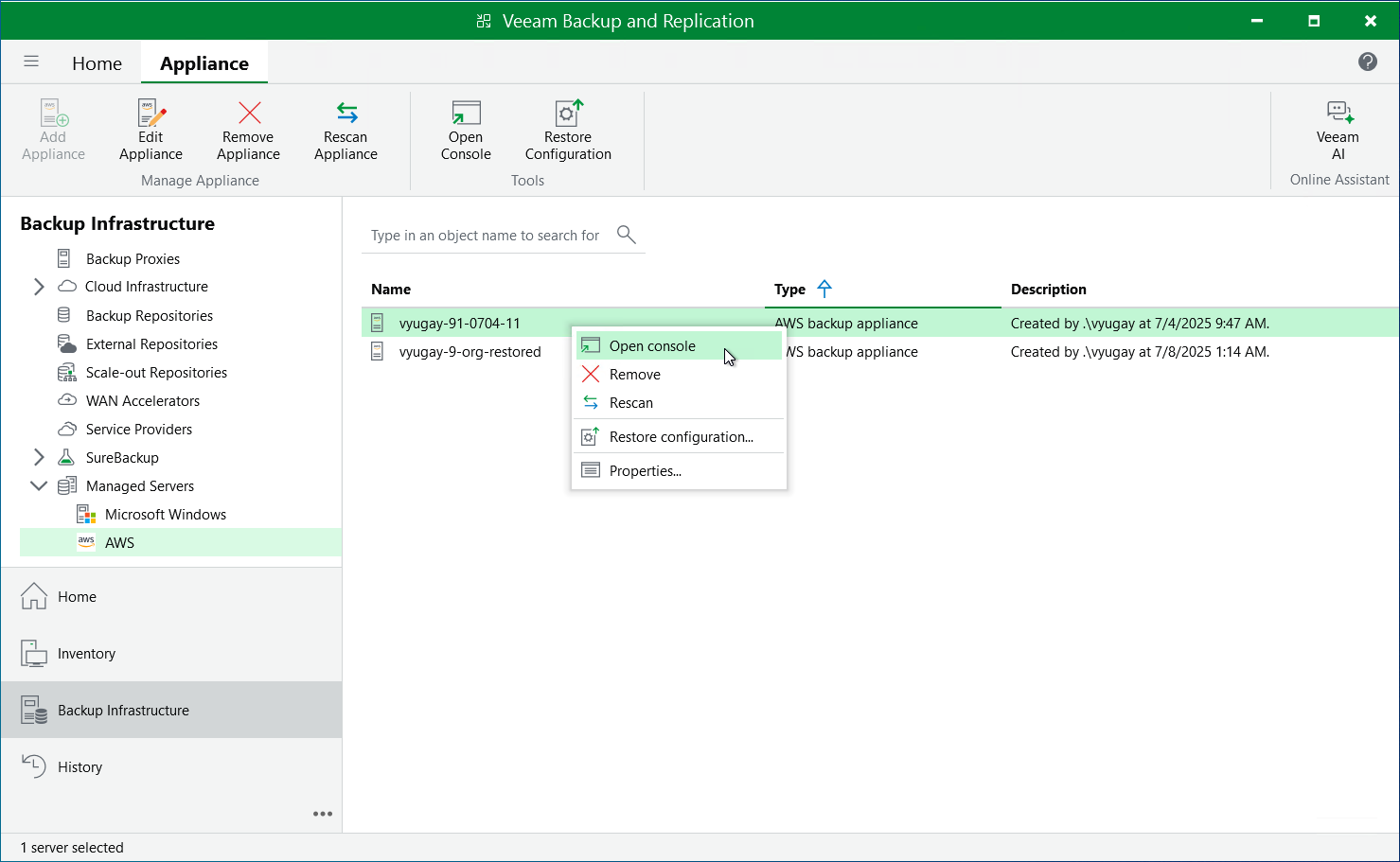This screenshot has height=862, width=1400.
Task: Choose Properties... from the context menu
Action: click(645, 471)
